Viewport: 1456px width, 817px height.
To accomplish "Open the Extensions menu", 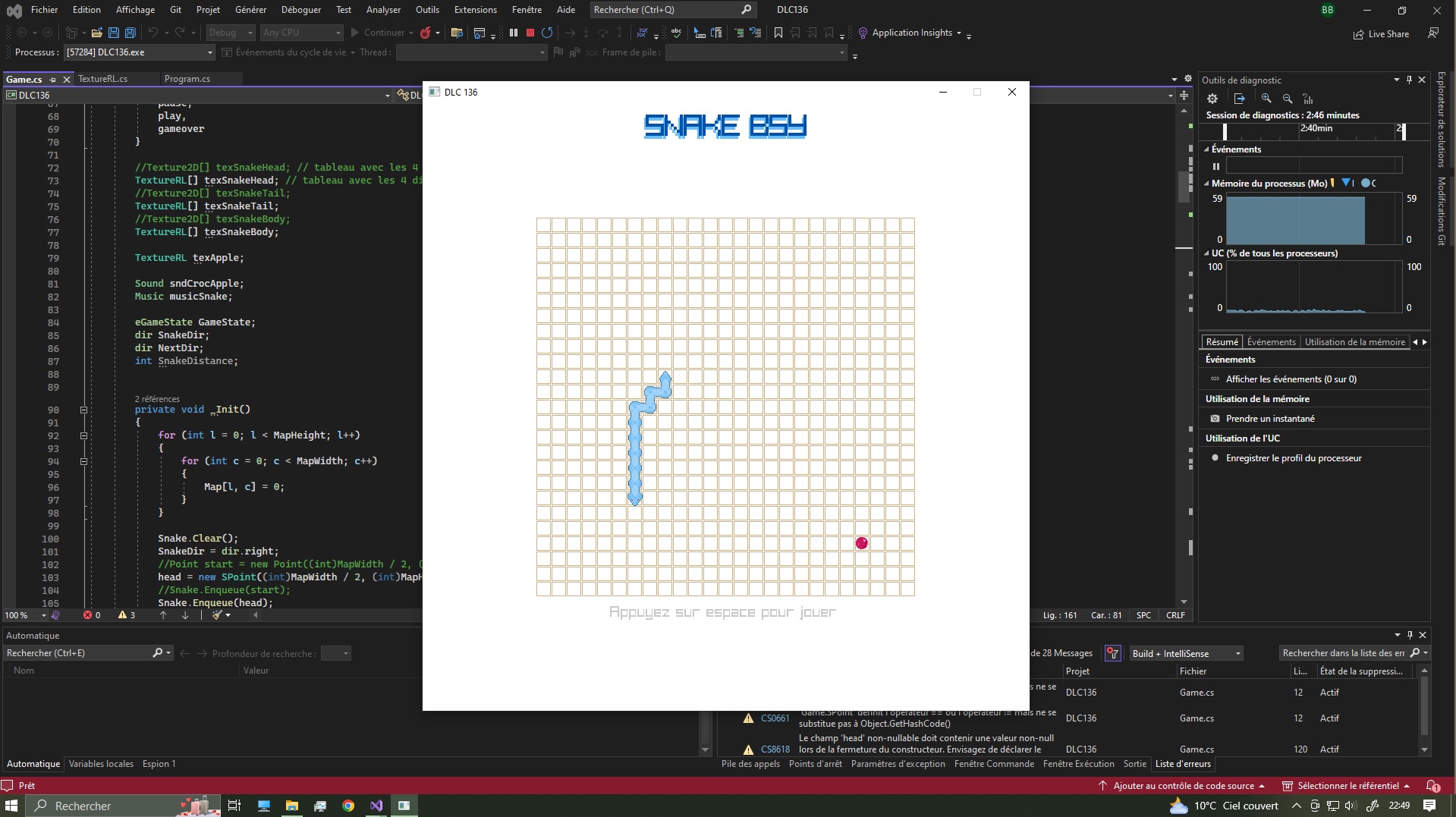I will pyautogui.click(x=476, y=10).
